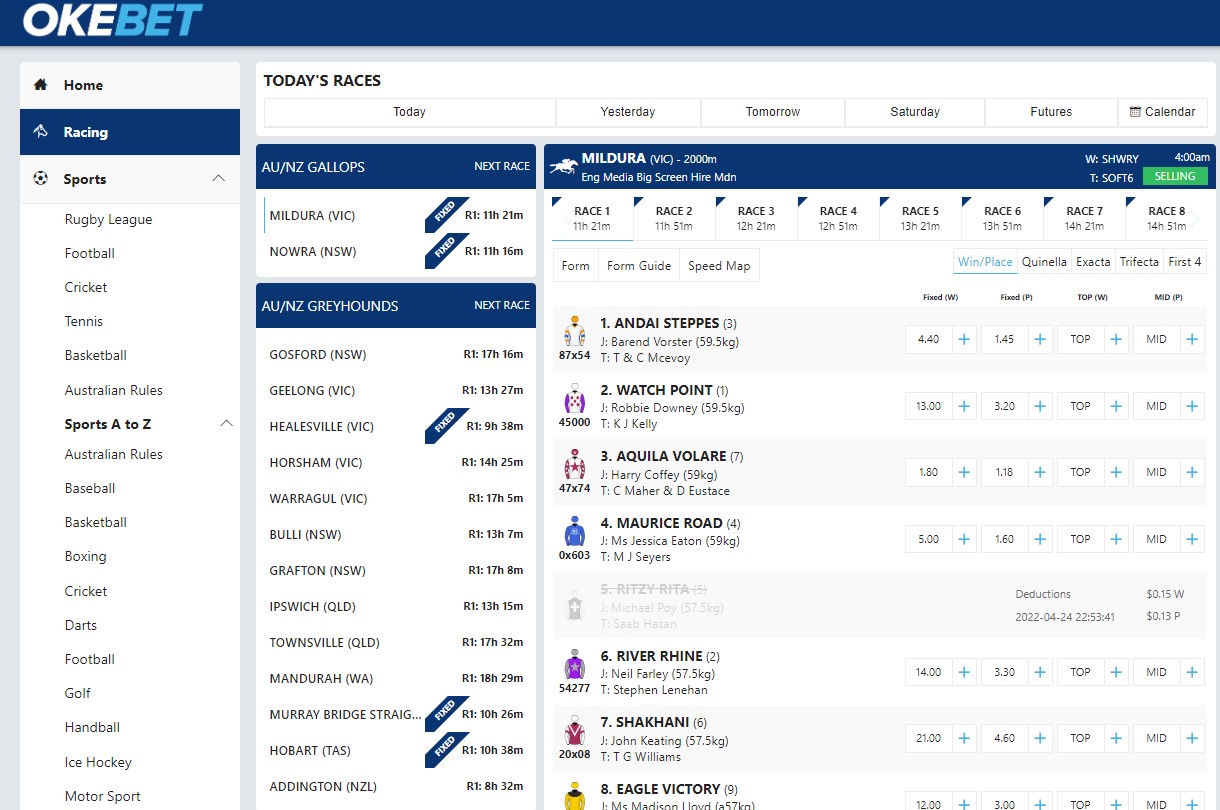Open Rugby League in the sidebar
The image size is (1220, 810).
108,219
